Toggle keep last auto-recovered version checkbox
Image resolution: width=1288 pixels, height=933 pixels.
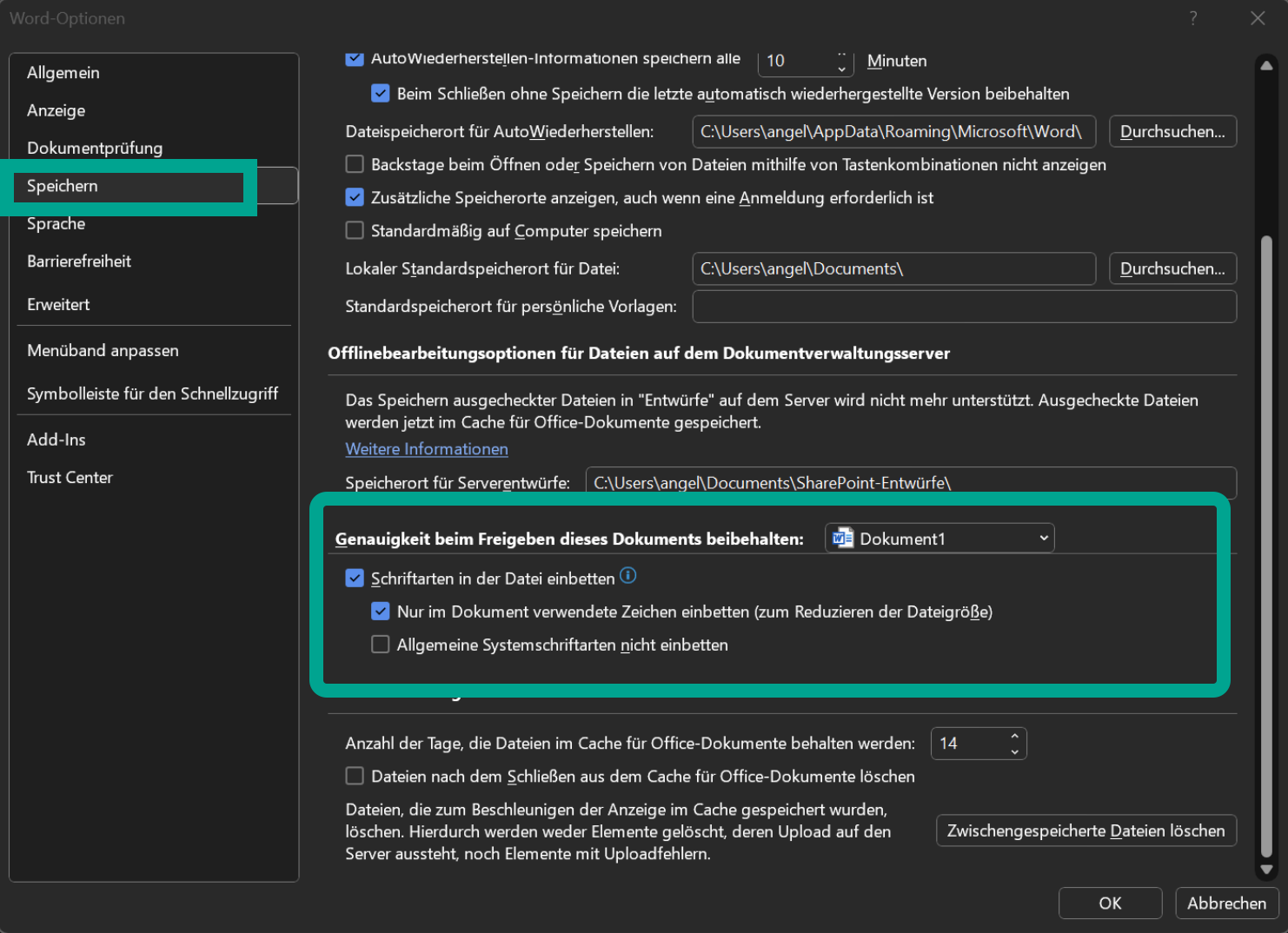point(381,93)
